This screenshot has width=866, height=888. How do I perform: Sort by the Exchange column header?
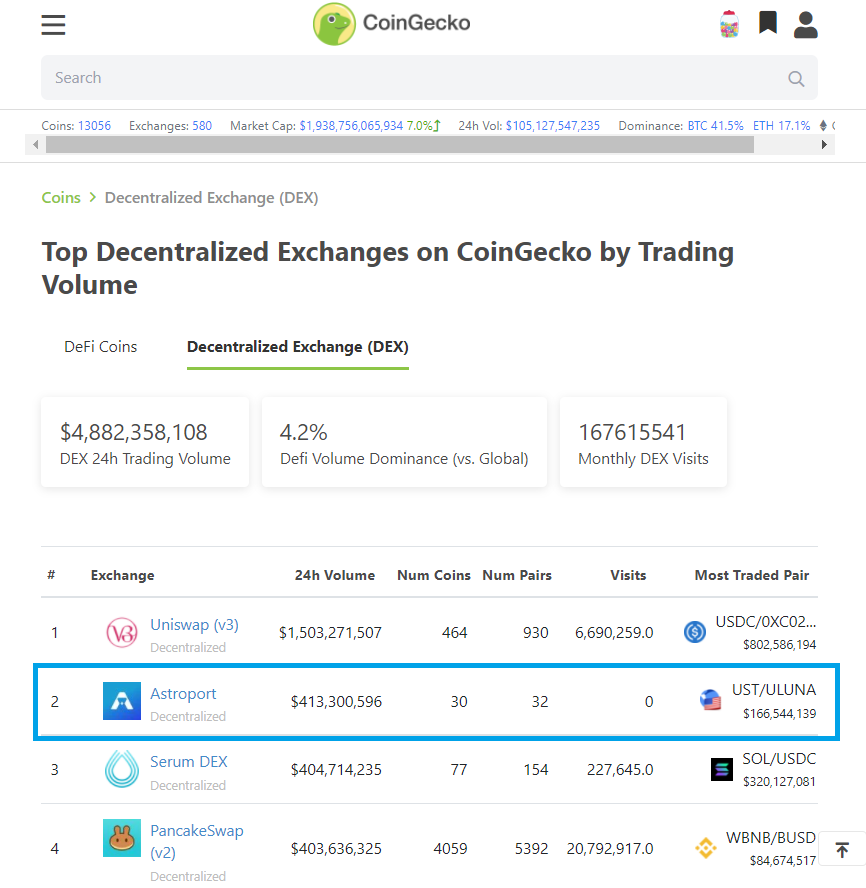122,575
